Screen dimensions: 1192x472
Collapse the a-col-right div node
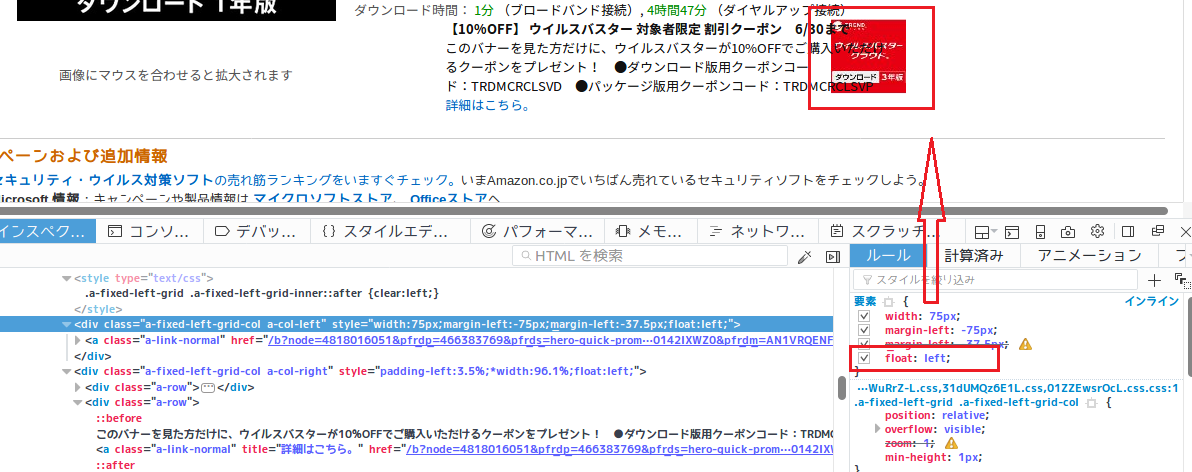pos(65,372)
